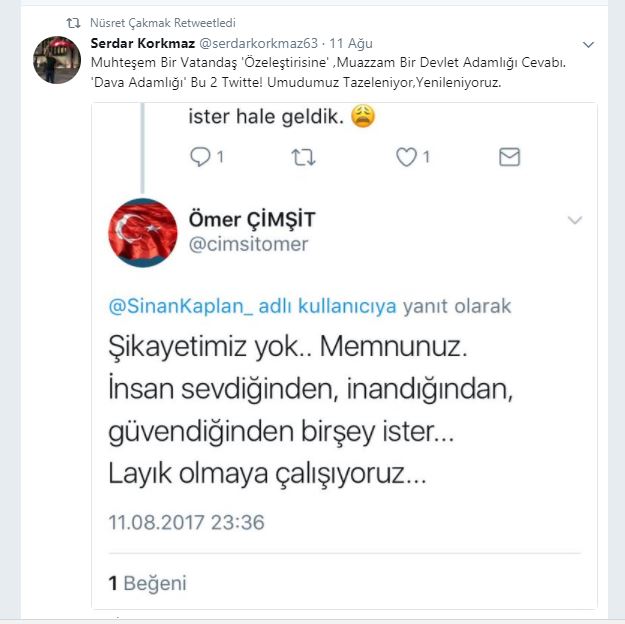The height and width of the screenshot is (624, 625).
Task: Open the Serdar Korkmaz display name
Action: (143, 43)
